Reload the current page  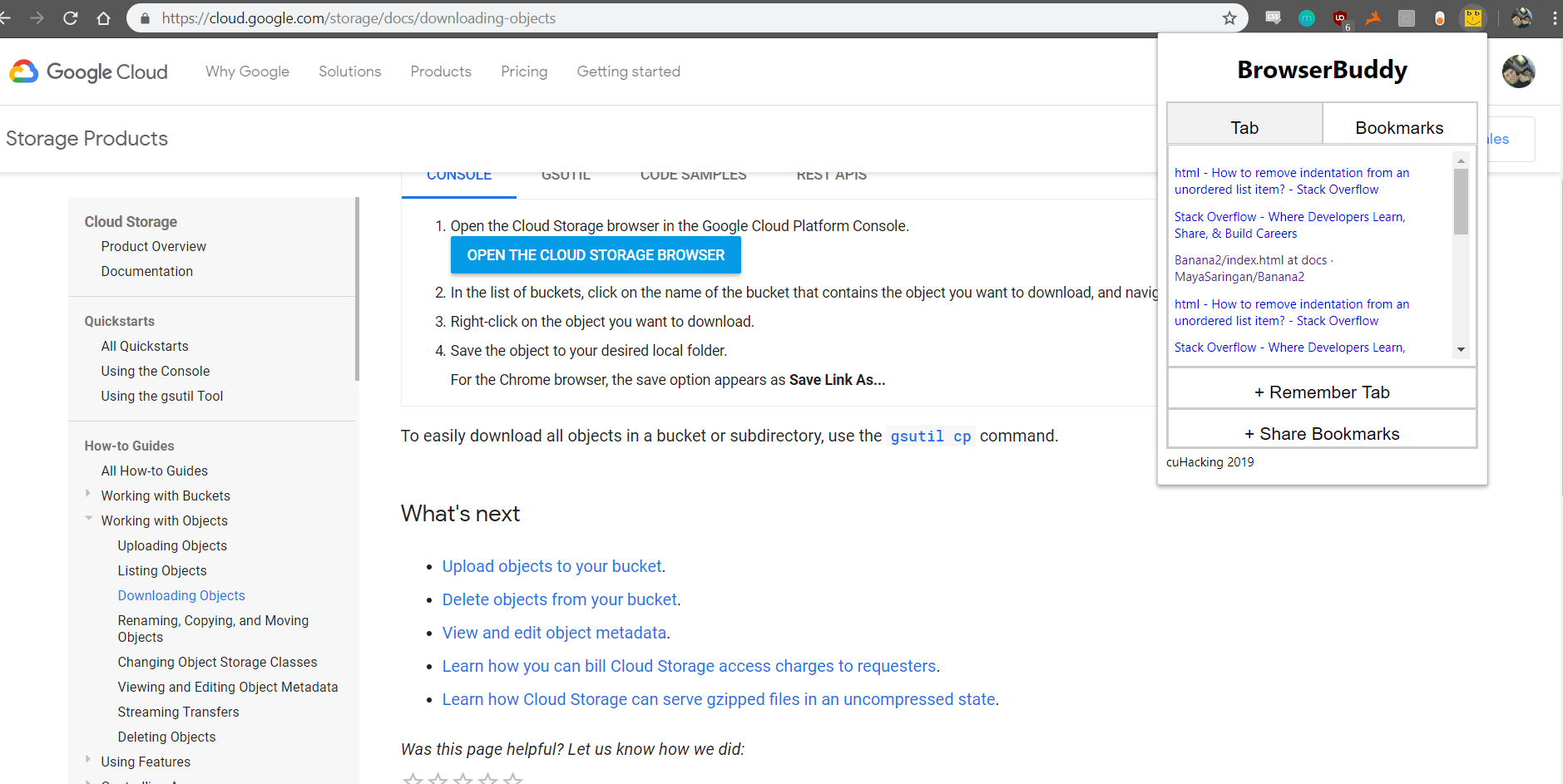(x=71, y=17)
